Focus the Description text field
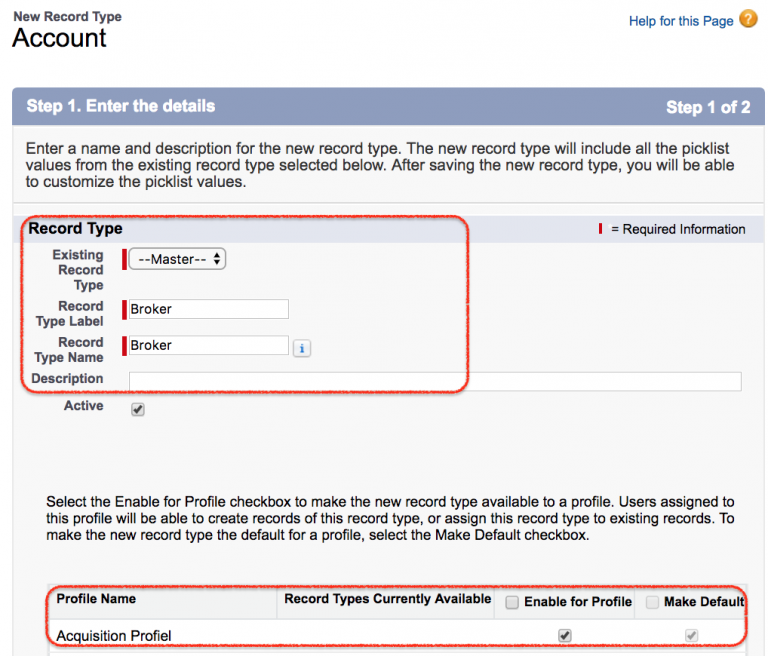 435,381
